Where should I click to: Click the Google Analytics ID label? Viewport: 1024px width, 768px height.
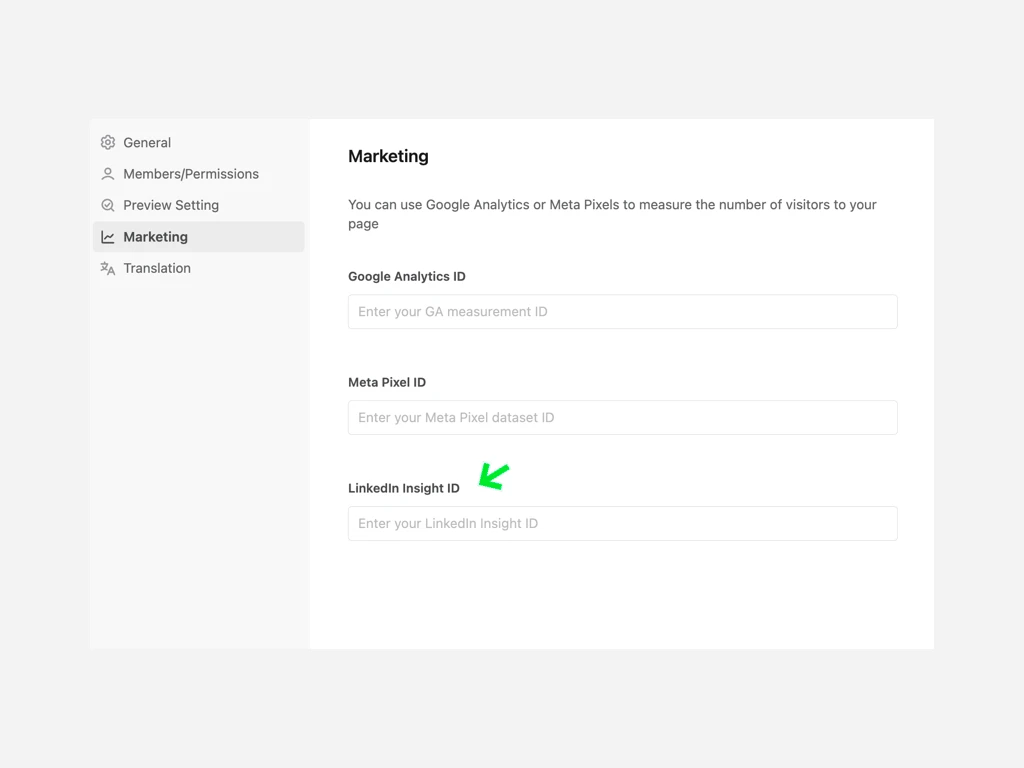click(406, 276)
